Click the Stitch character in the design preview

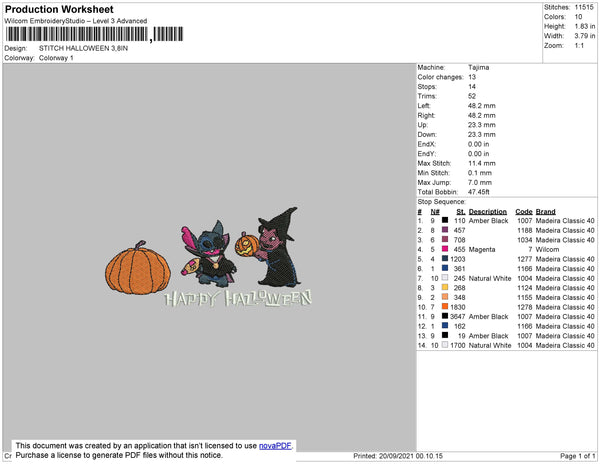coord(207,254)
